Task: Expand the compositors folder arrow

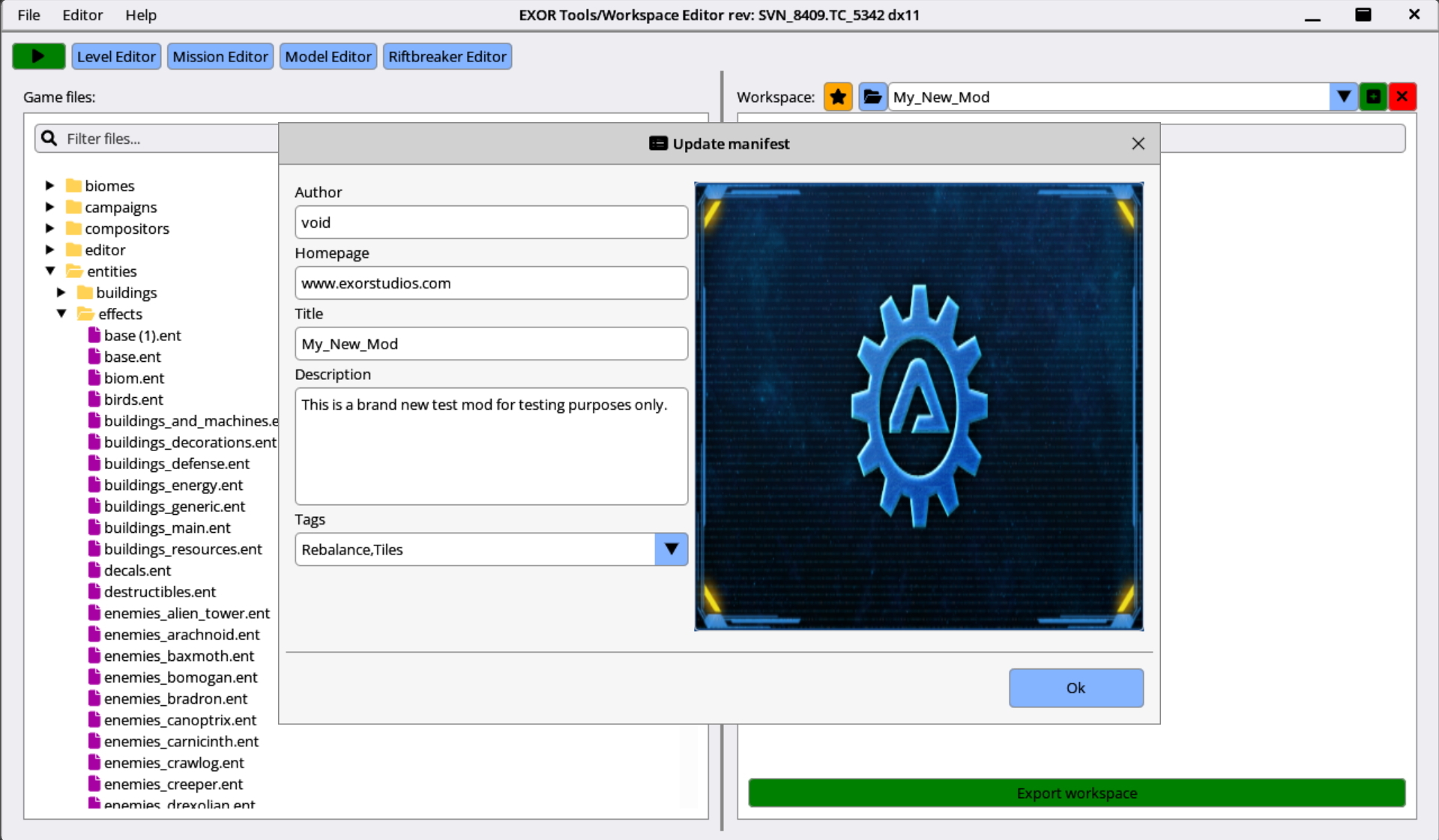Action: [49, 228]
